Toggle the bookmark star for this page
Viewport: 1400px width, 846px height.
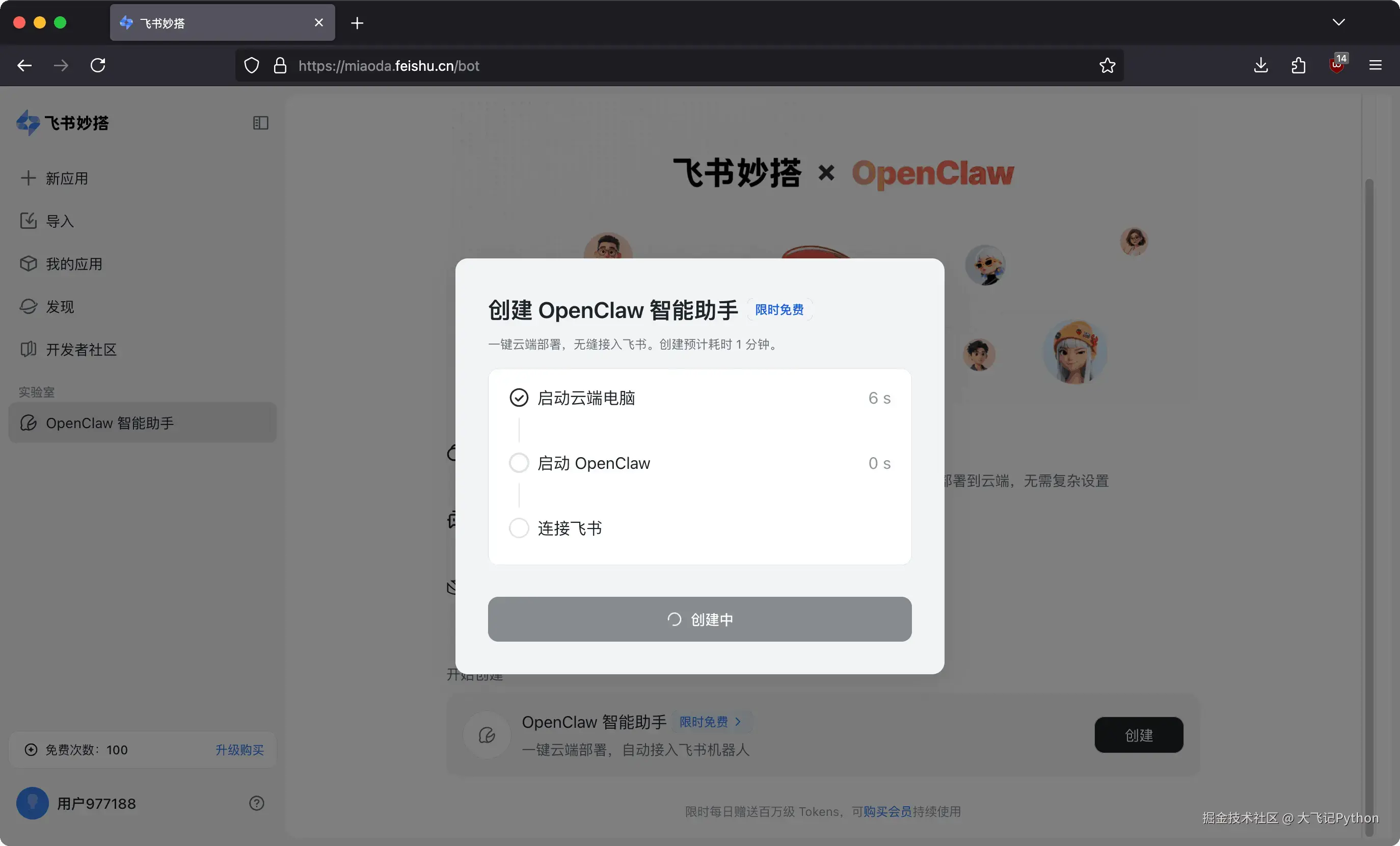coord(1108,65)
